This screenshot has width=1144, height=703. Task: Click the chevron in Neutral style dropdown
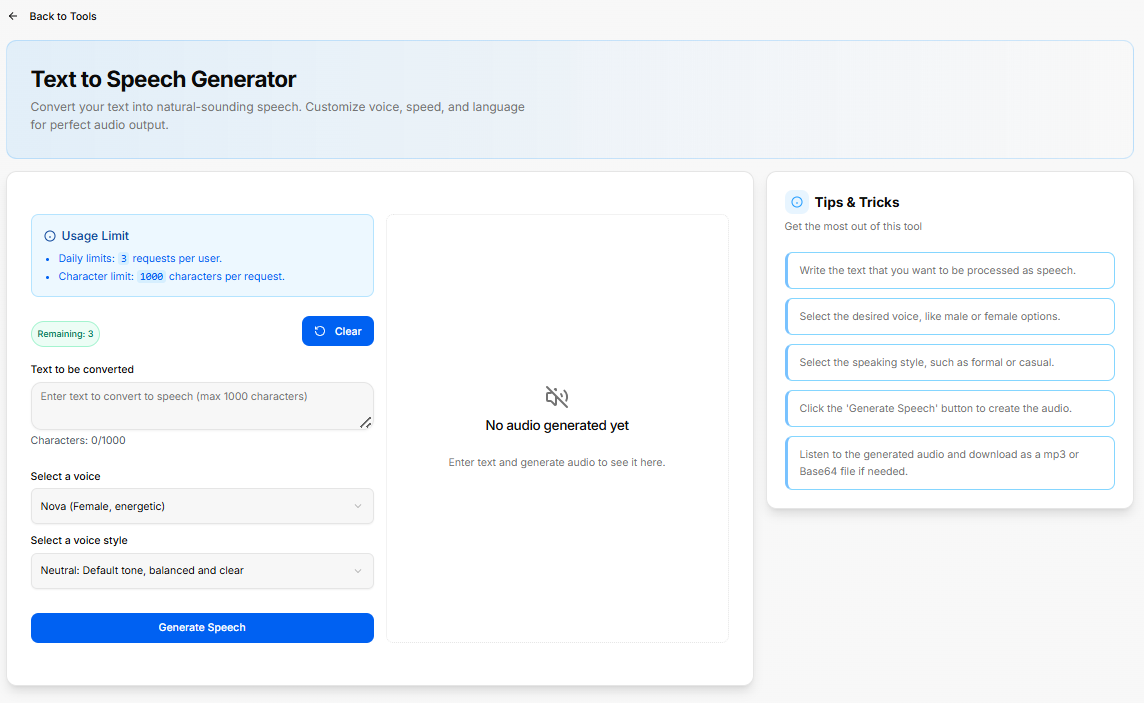pos(358,571)
